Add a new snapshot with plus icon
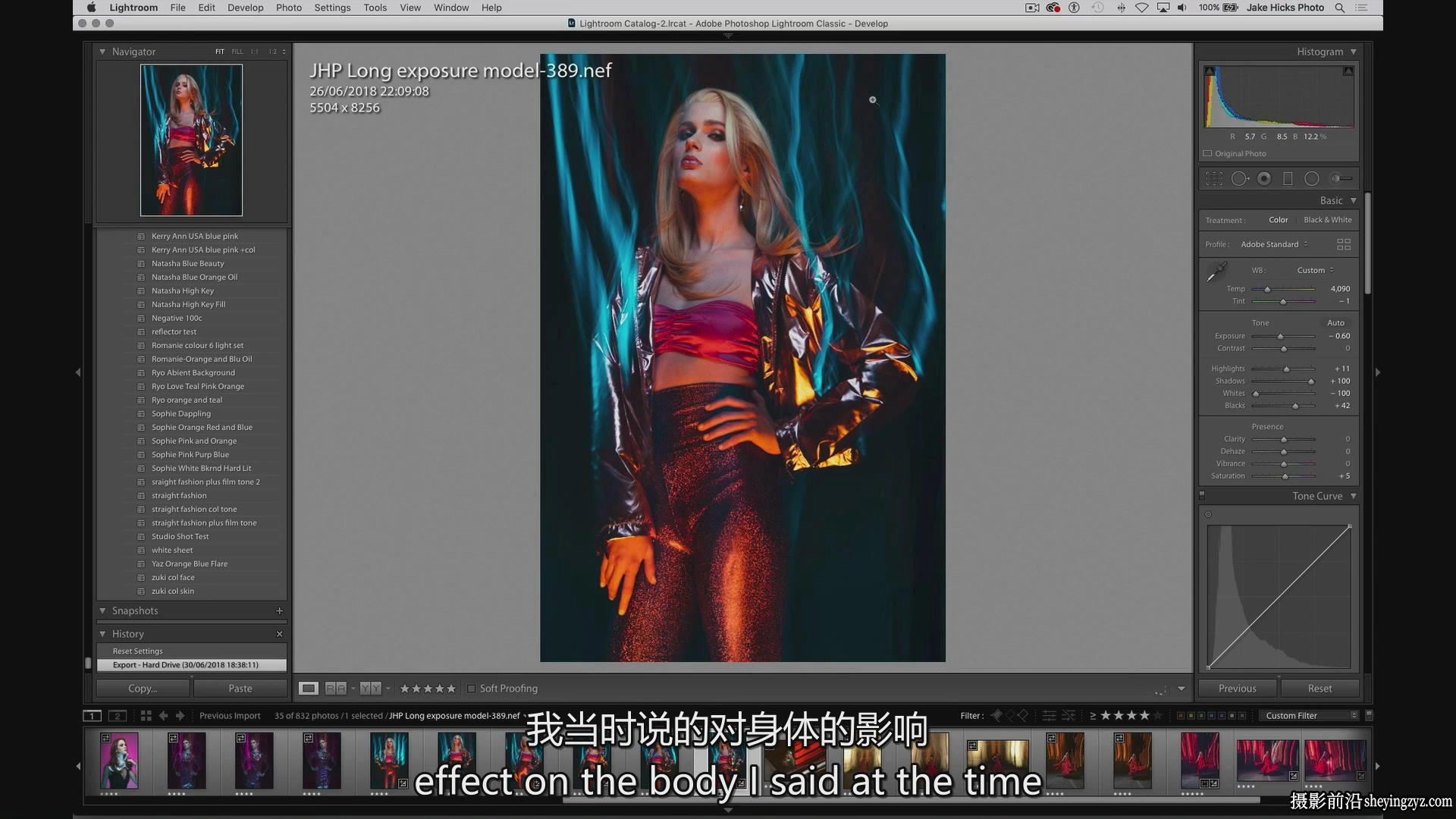Screen dimensions: 1456x819 (279, 610)
